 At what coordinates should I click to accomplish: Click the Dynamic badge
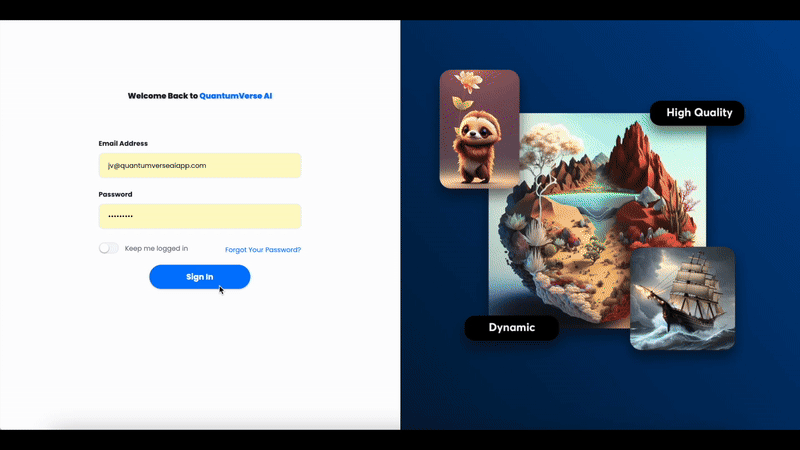tap(511, 327)
